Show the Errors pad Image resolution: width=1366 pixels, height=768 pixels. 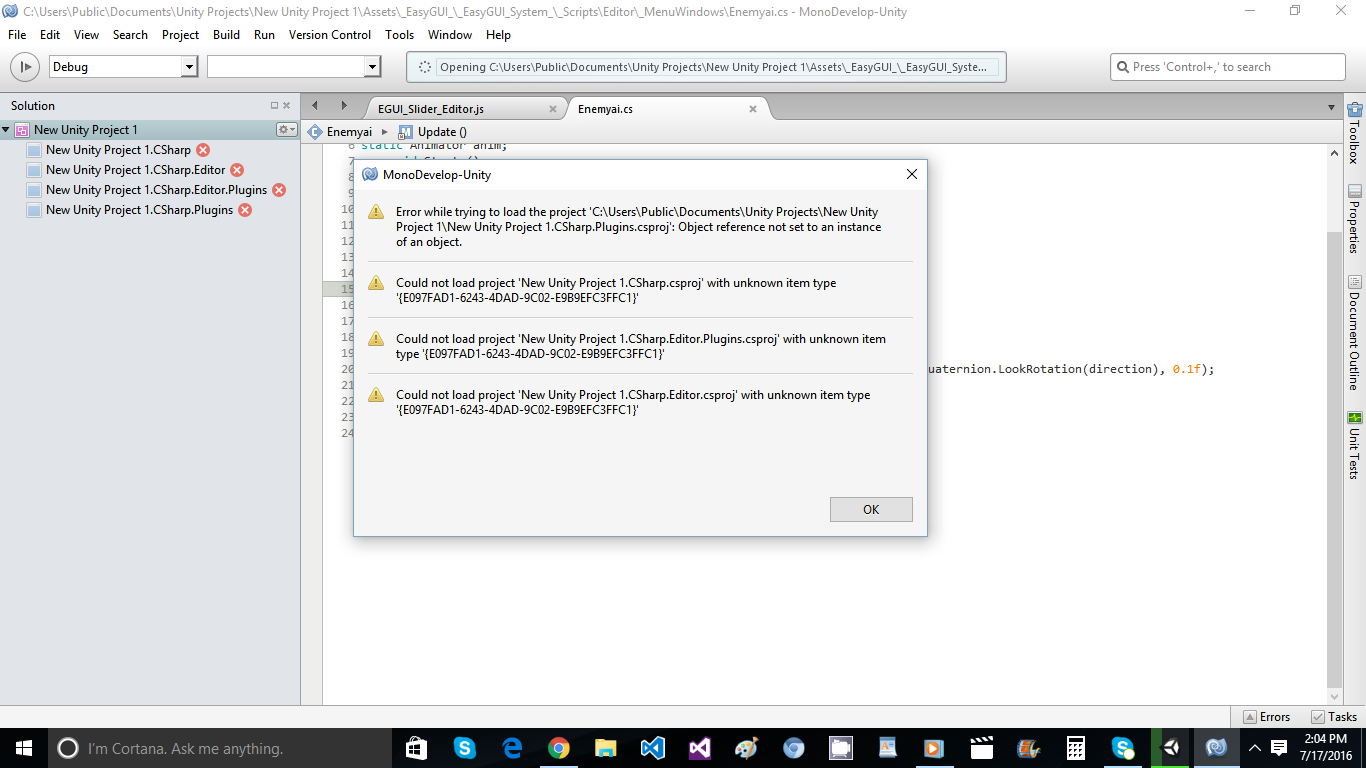[1267, 717]
